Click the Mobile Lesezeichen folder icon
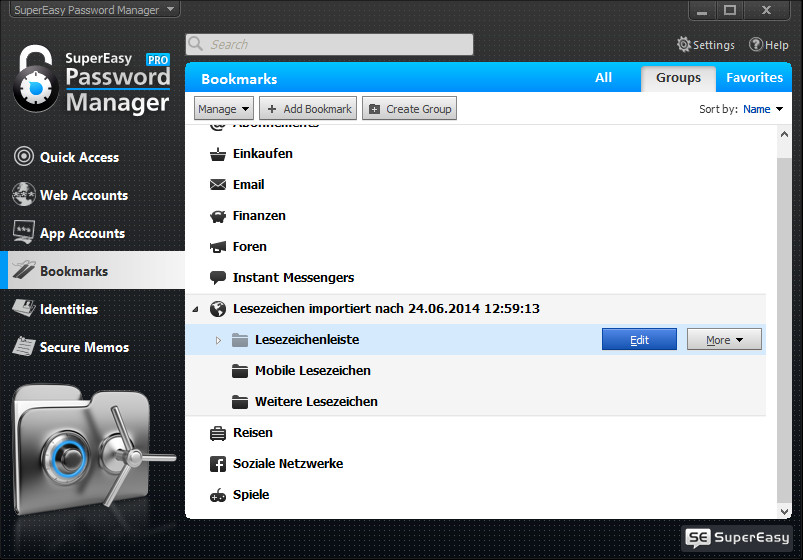The width and height of the screenshot is (803, 560). [x=240, y=371]
